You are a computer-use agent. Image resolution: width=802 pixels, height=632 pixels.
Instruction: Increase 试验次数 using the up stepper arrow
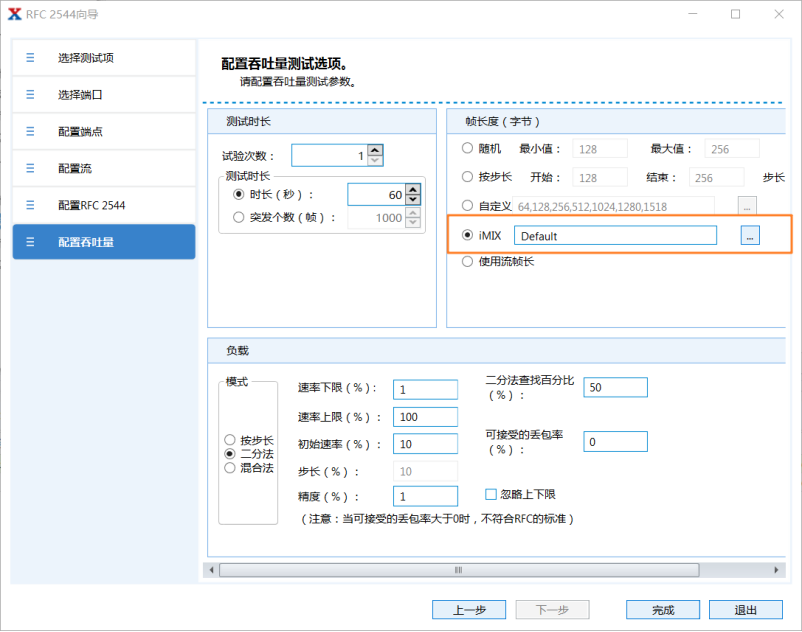point(374,150)
